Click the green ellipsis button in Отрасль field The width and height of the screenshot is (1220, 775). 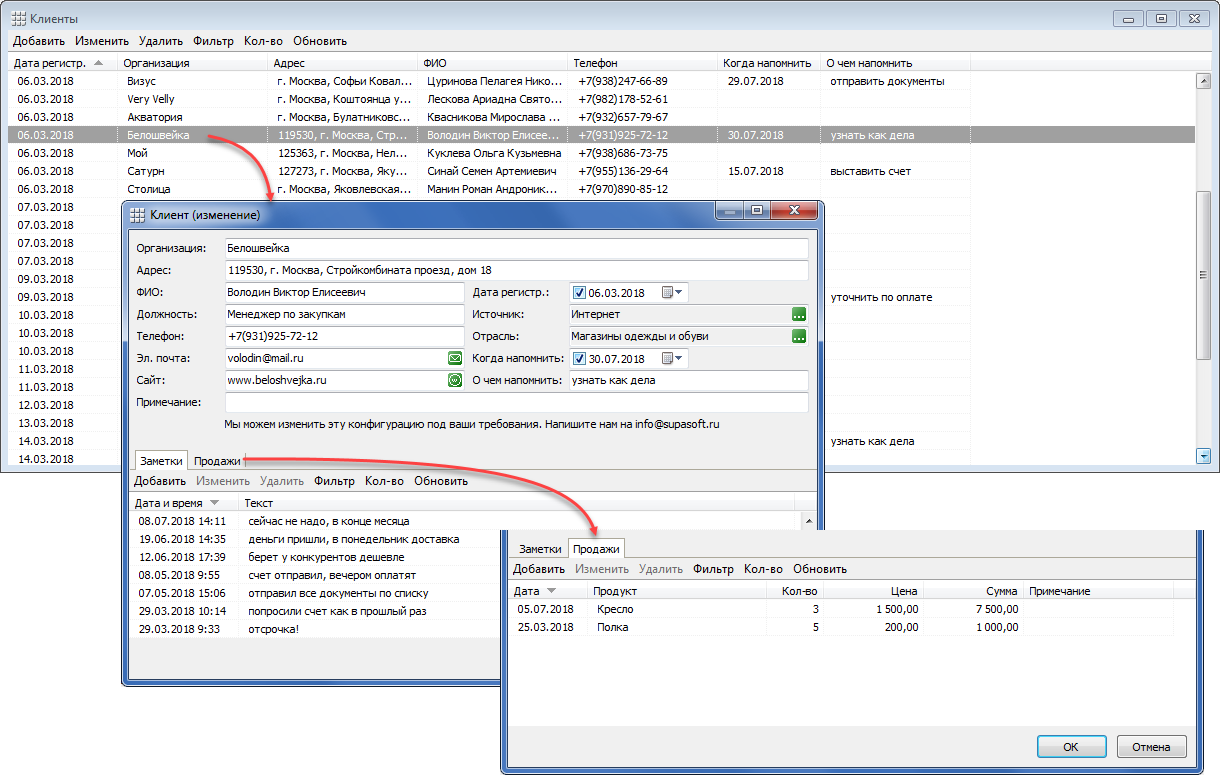coord(798,336)
